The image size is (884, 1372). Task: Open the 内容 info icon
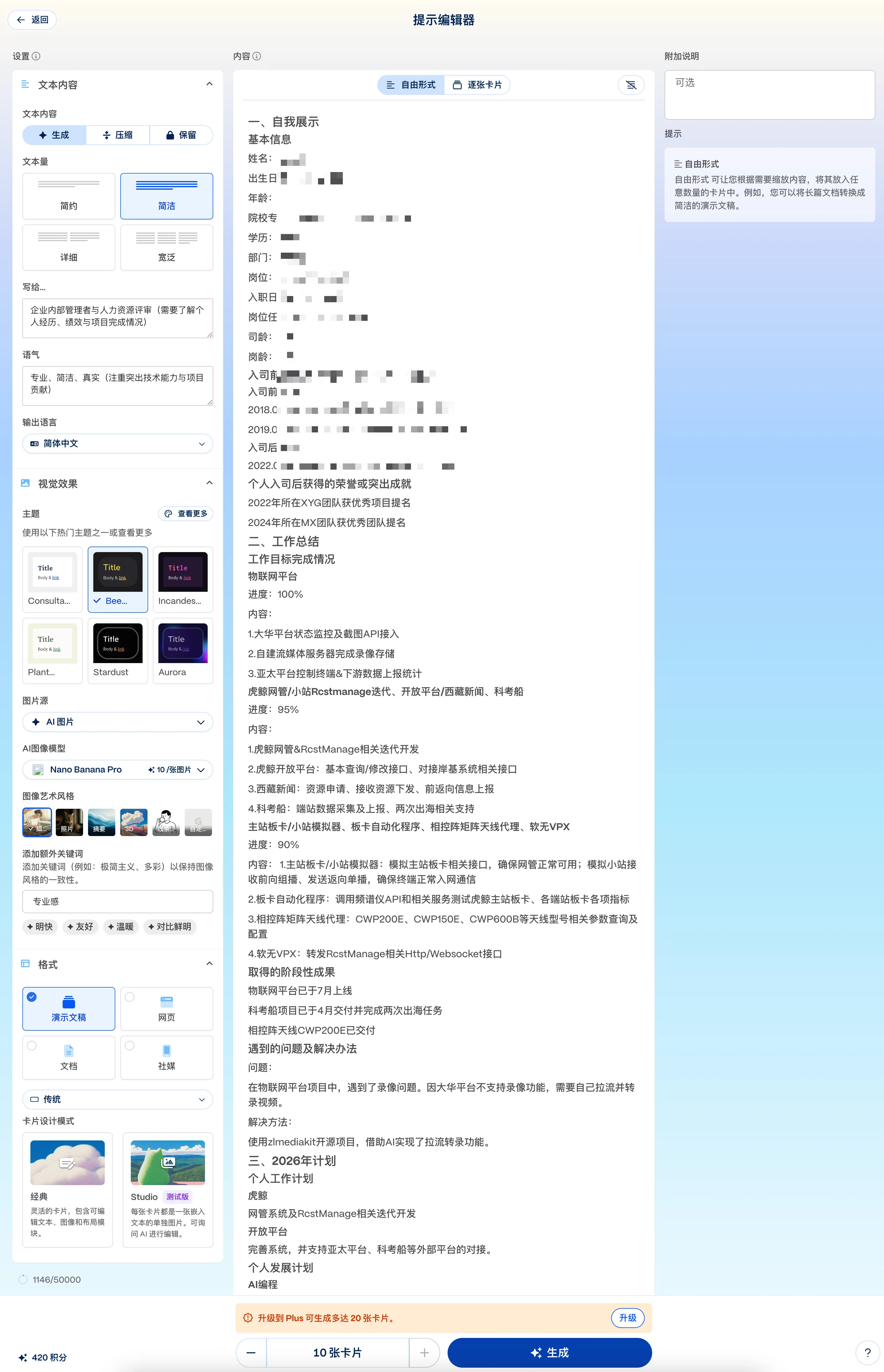click(257, 56)
